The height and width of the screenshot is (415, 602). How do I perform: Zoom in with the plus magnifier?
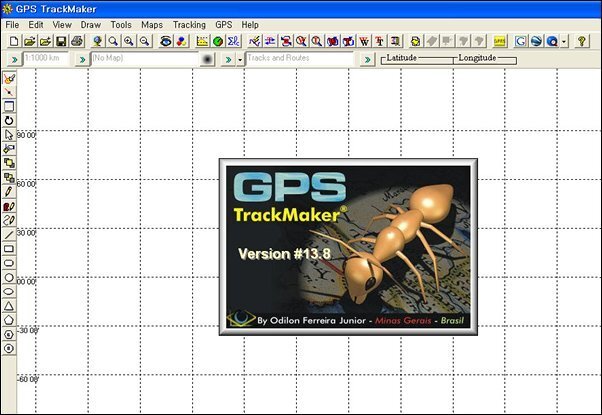(129, 41)
